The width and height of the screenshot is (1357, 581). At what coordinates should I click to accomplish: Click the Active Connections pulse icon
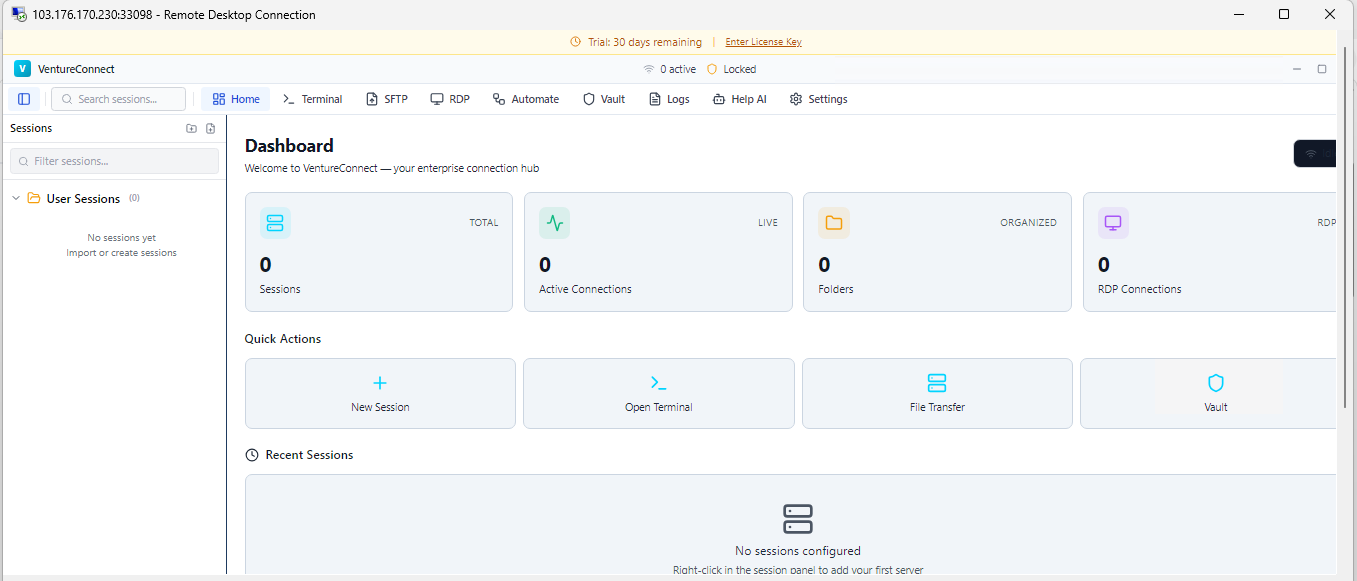pyautogui.click(x=554, y=223)
